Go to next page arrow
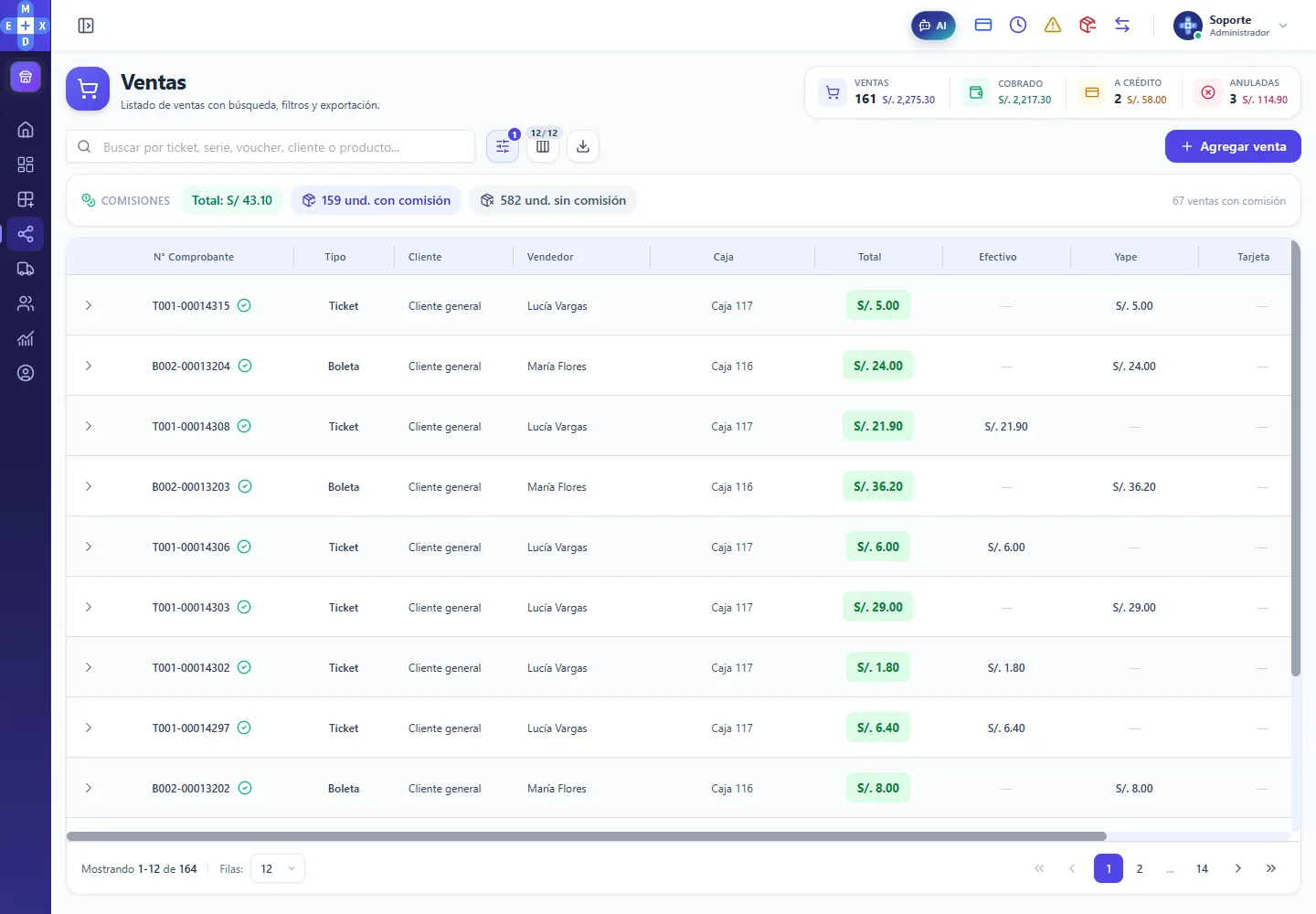The width and height of the screenshot is (1316, 914). (x=1238, y=868)
